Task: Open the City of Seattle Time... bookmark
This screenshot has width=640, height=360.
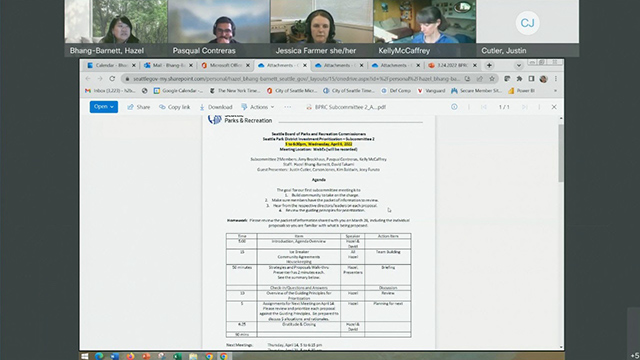Action: tap(349, 91)
